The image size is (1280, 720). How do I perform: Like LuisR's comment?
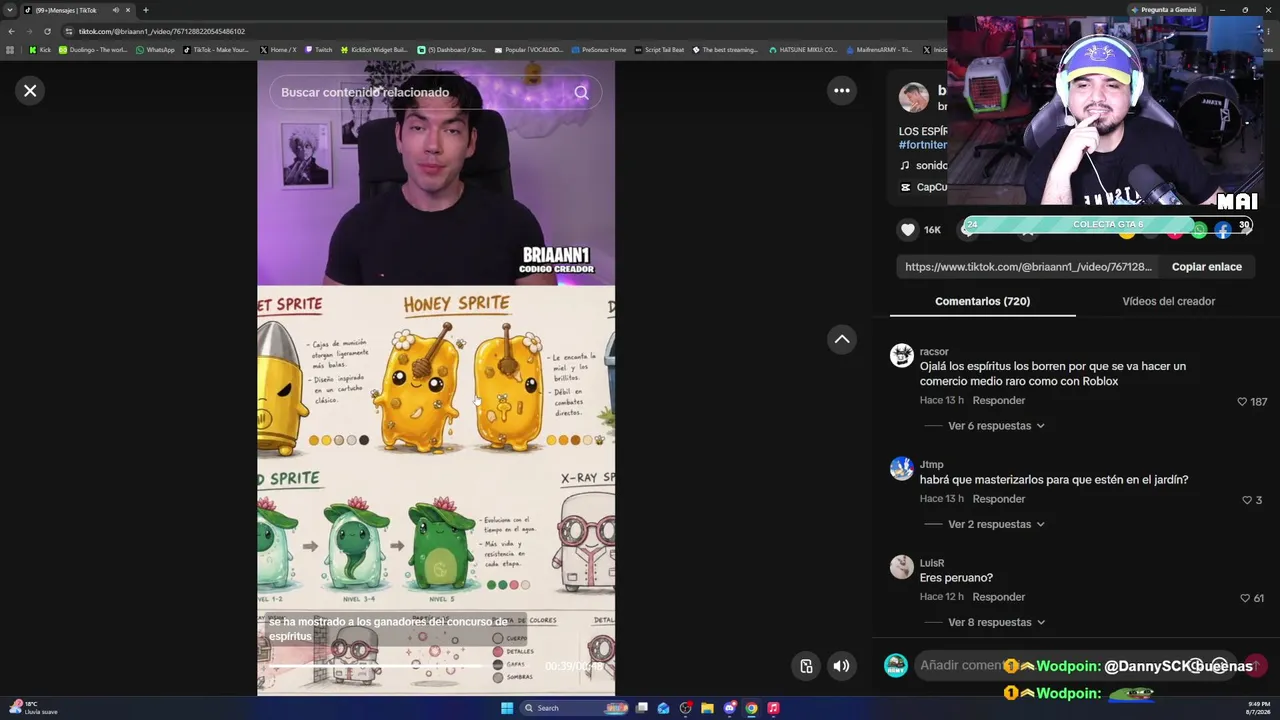(x=1245, y=598)
